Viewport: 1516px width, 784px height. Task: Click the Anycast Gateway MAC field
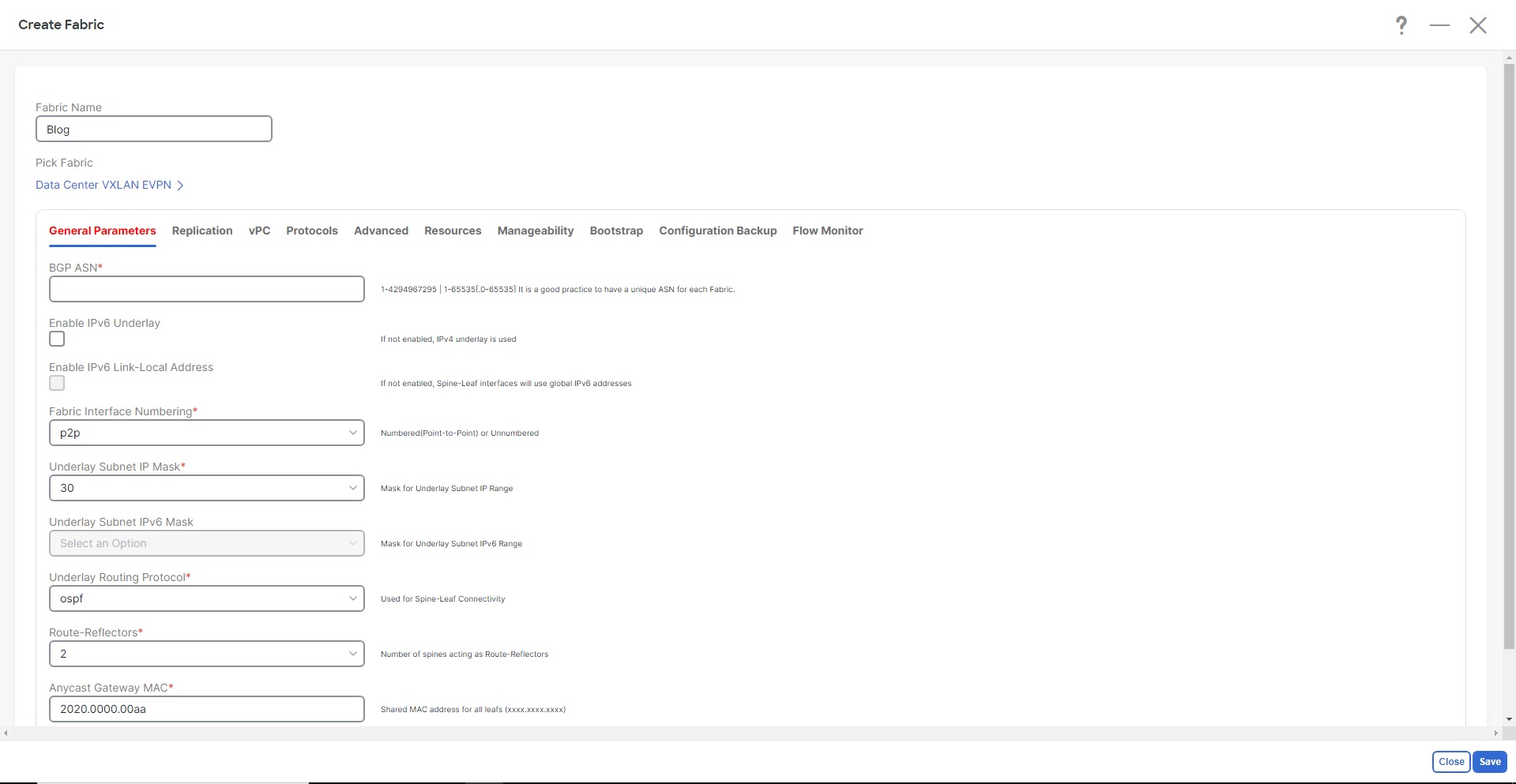pos(207,709)
